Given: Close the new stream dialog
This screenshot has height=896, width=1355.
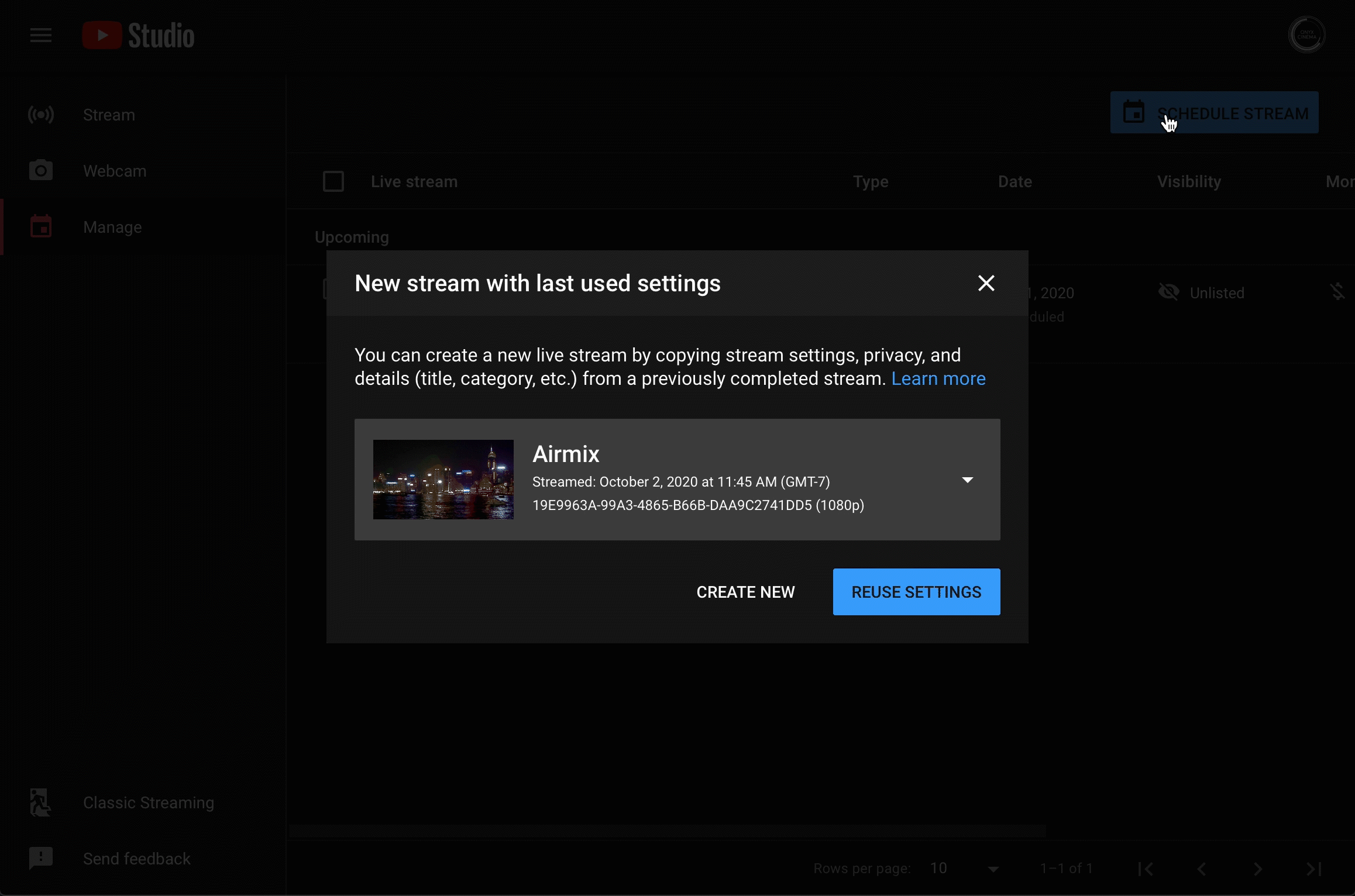Looking at the screenshot, I should (x=986, y=283).
